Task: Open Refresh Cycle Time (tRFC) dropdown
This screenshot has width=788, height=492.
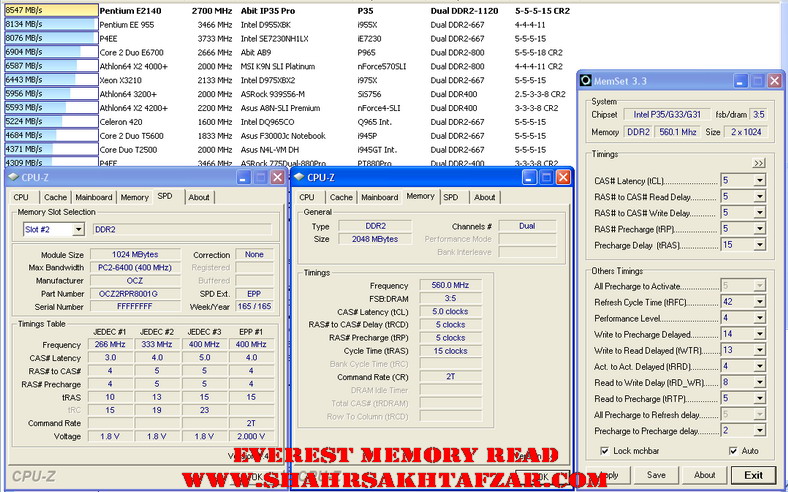Action: (x=759, y=302)
